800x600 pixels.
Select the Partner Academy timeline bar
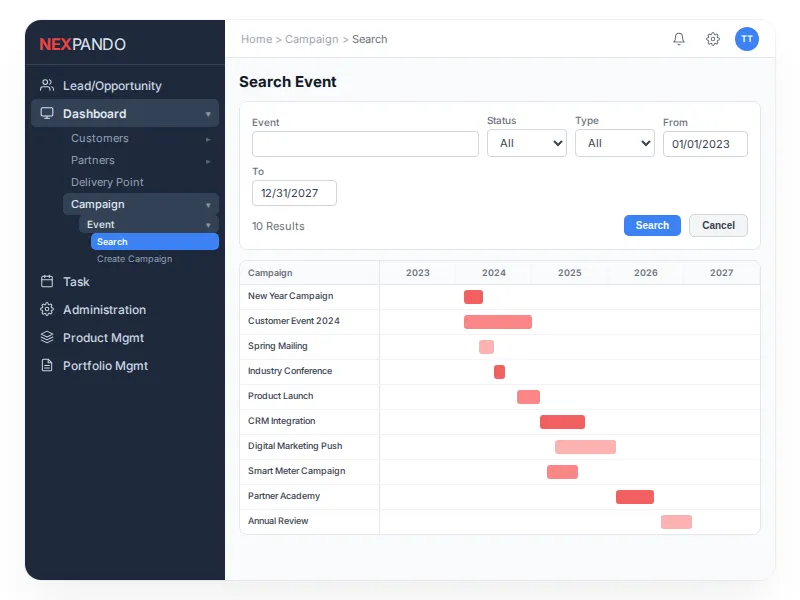[635, 497]
